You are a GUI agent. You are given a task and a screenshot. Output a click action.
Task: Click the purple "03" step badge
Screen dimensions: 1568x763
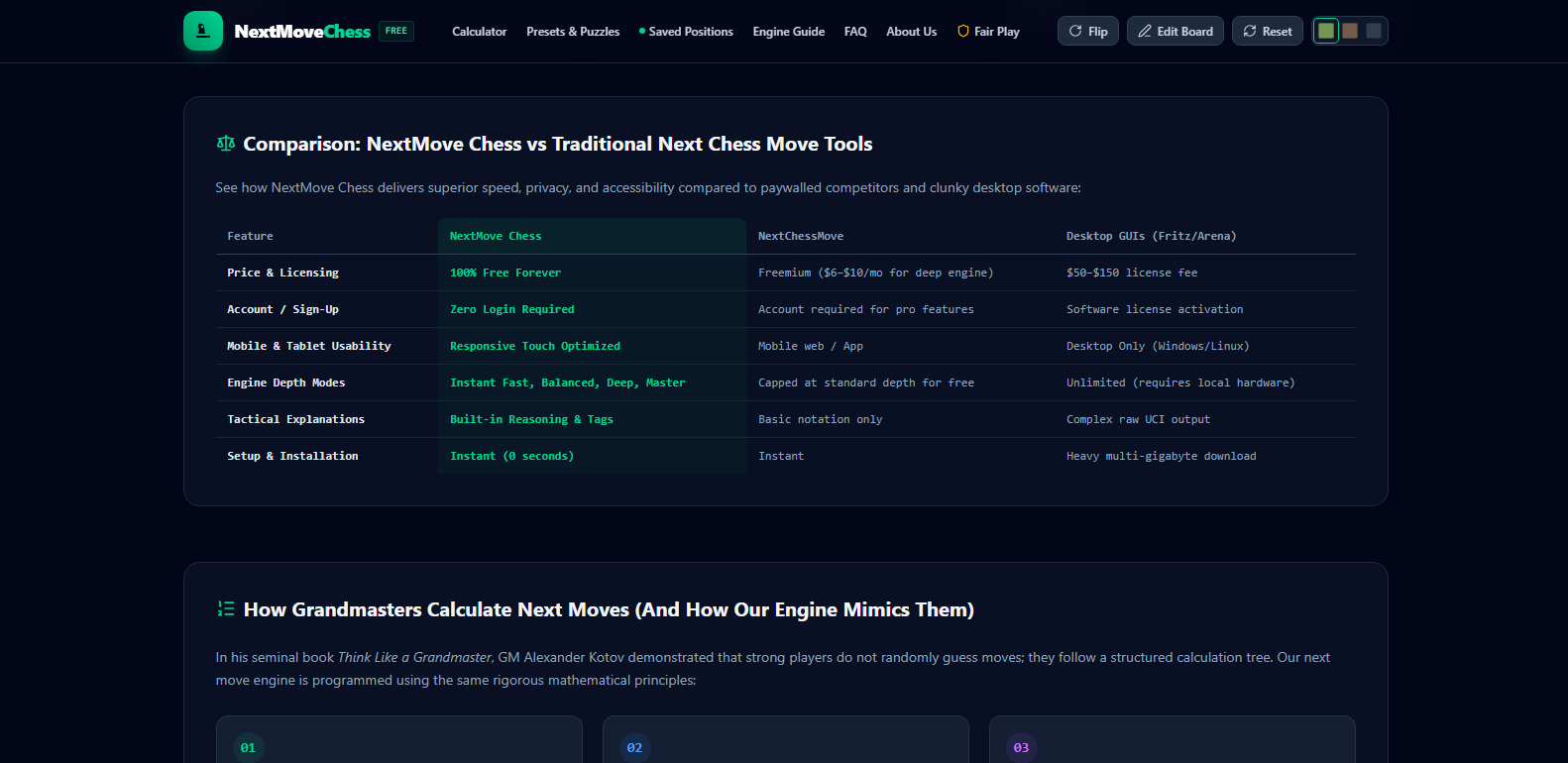click(1021, 748)
